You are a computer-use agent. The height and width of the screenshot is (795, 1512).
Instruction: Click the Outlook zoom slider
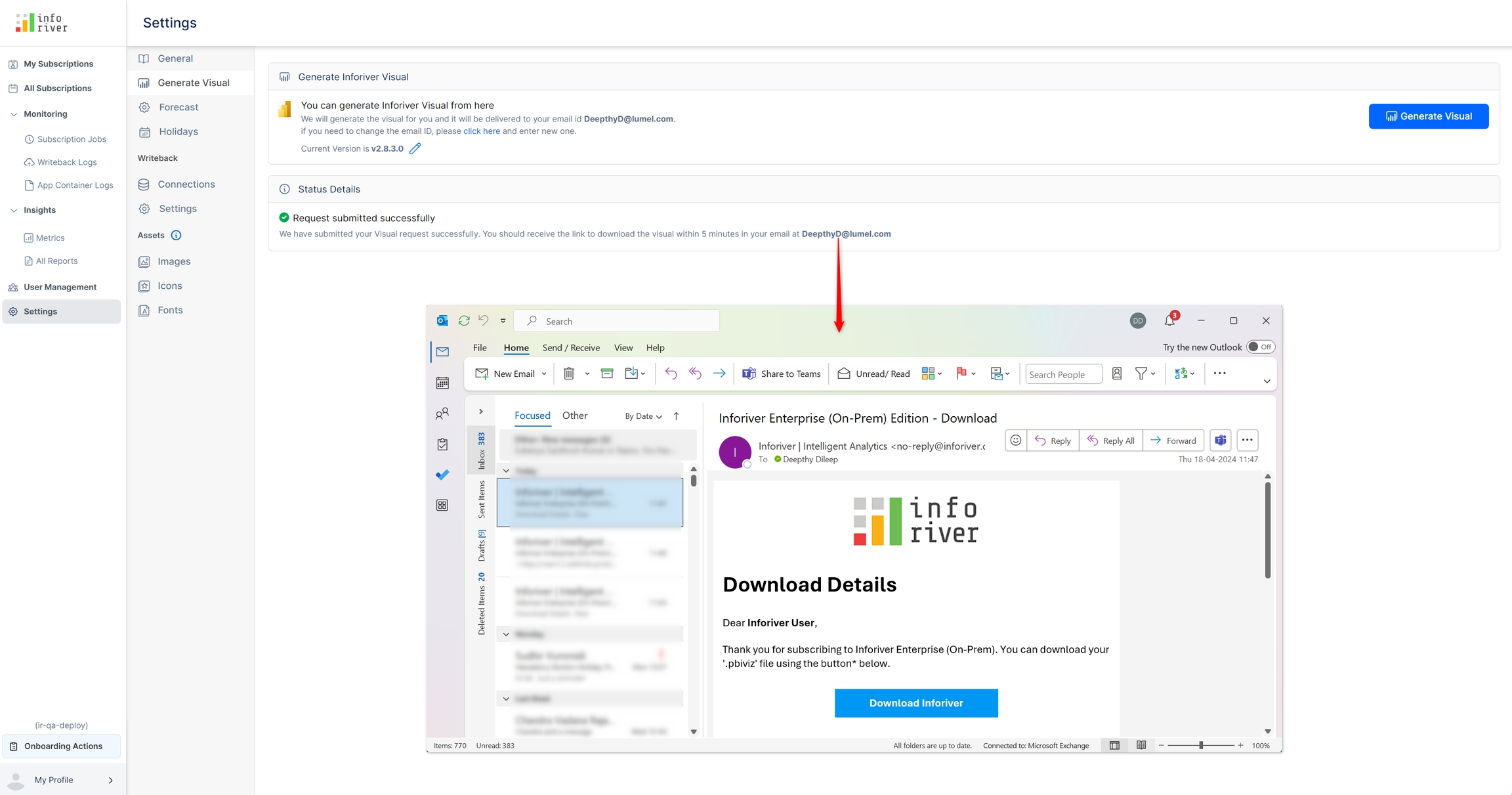(x=1201, y=745)
